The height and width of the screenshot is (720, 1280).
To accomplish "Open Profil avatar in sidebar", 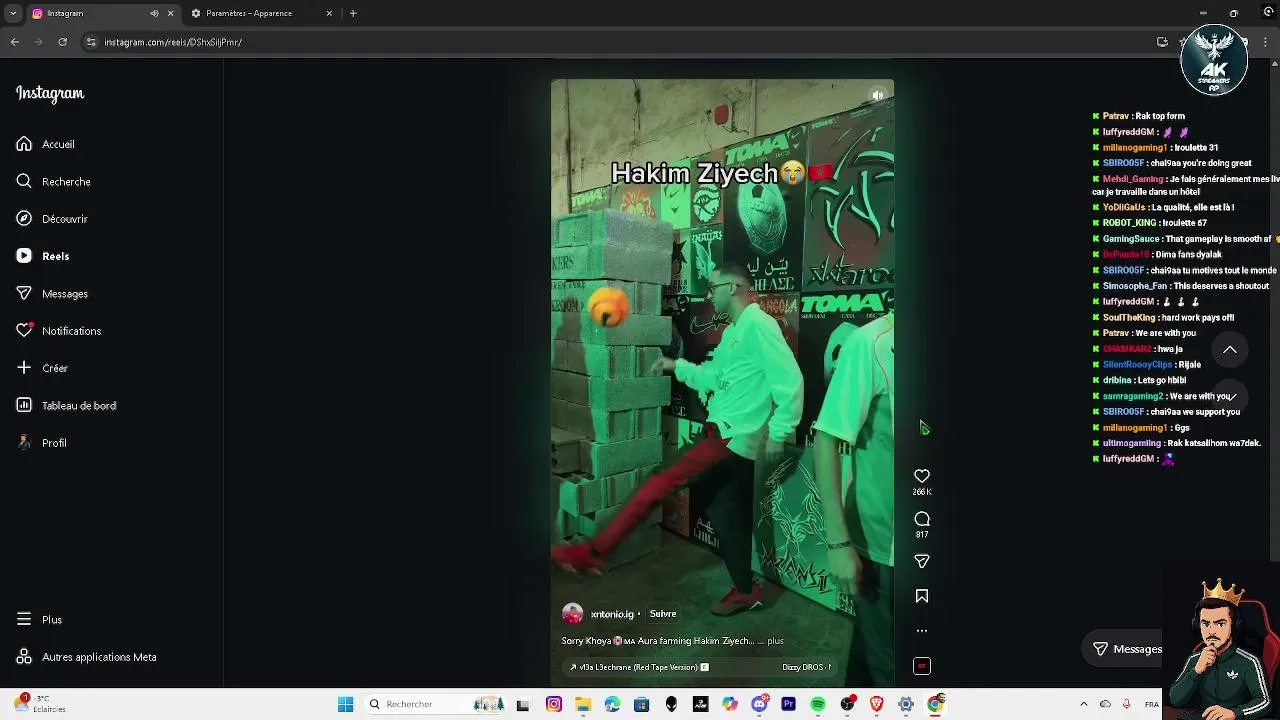I will pyautogui.click(x=24, y=442).
